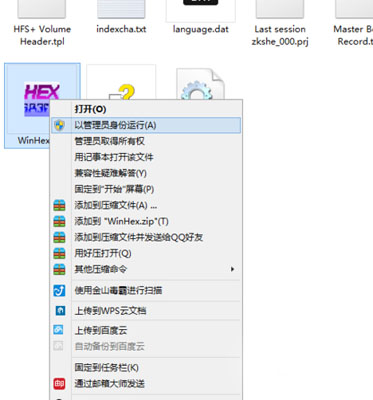373x400 pixels.
Task: Select HFS+ Volume Header.tpl file
Action: pos(42,23)
